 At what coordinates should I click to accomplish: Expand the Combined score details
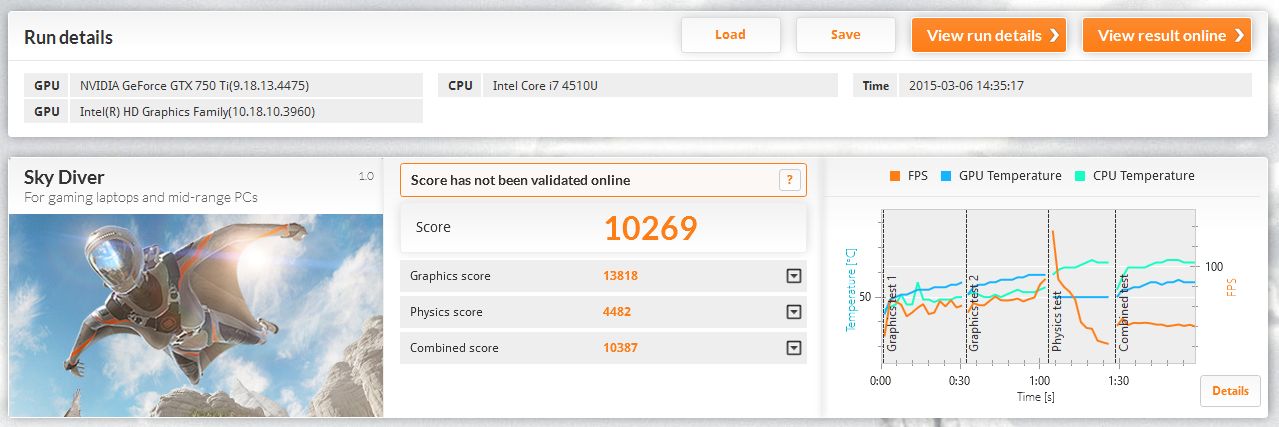[794, 348]
